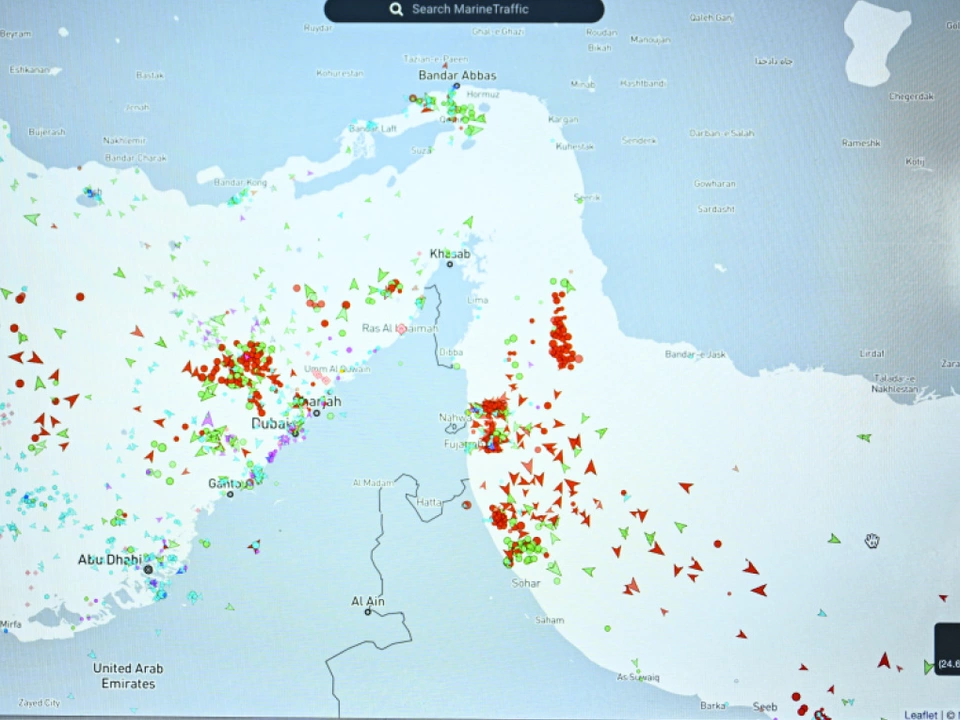This screenshot has height=720, width=960.
Task: Select the green vessel north of Khasab
Action: coord(467,222)
